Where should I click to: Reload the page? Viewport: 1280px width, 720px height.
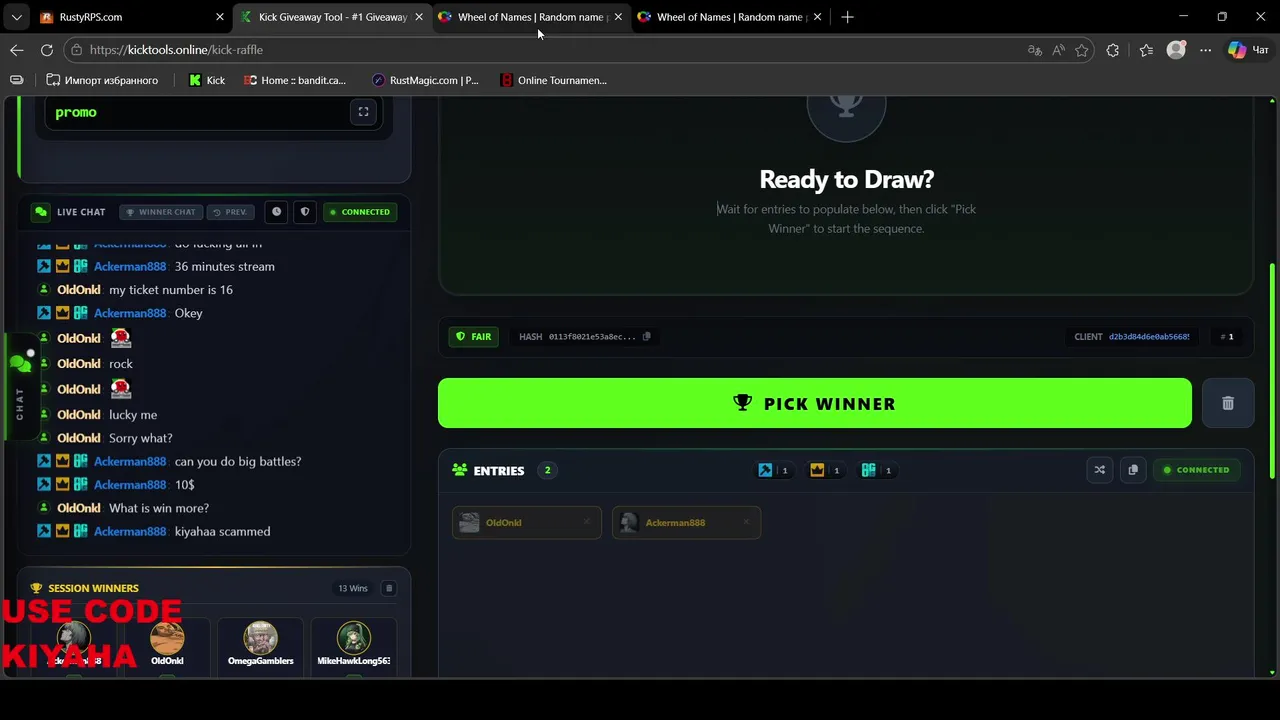click(x=47, y=50)
